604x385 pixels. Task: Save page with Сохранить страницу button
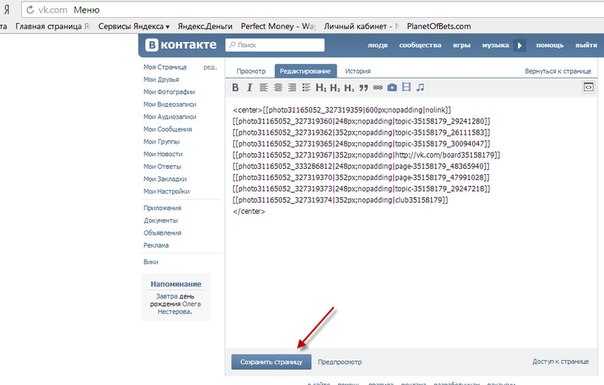271,362
